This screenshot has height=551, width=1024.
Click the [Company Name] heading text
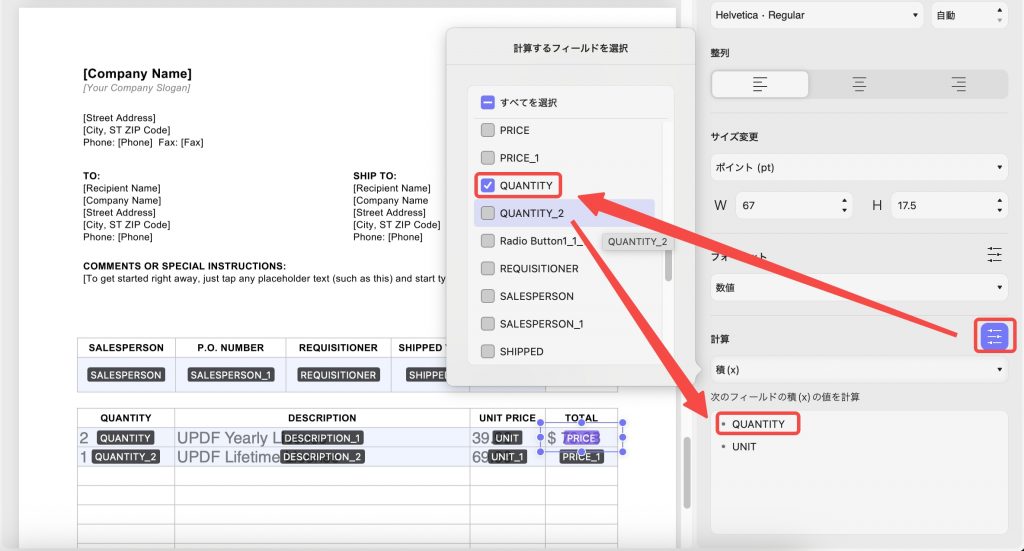(x=137, y=73)
